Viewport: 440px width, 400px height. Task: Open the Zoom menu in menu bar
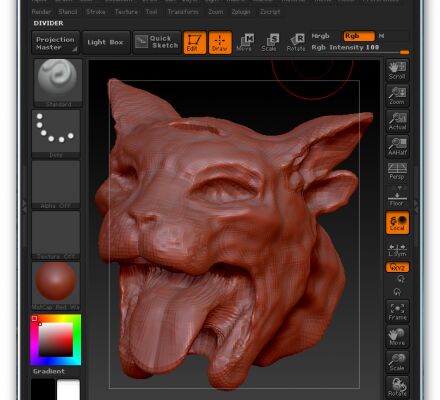pos(216,12)
